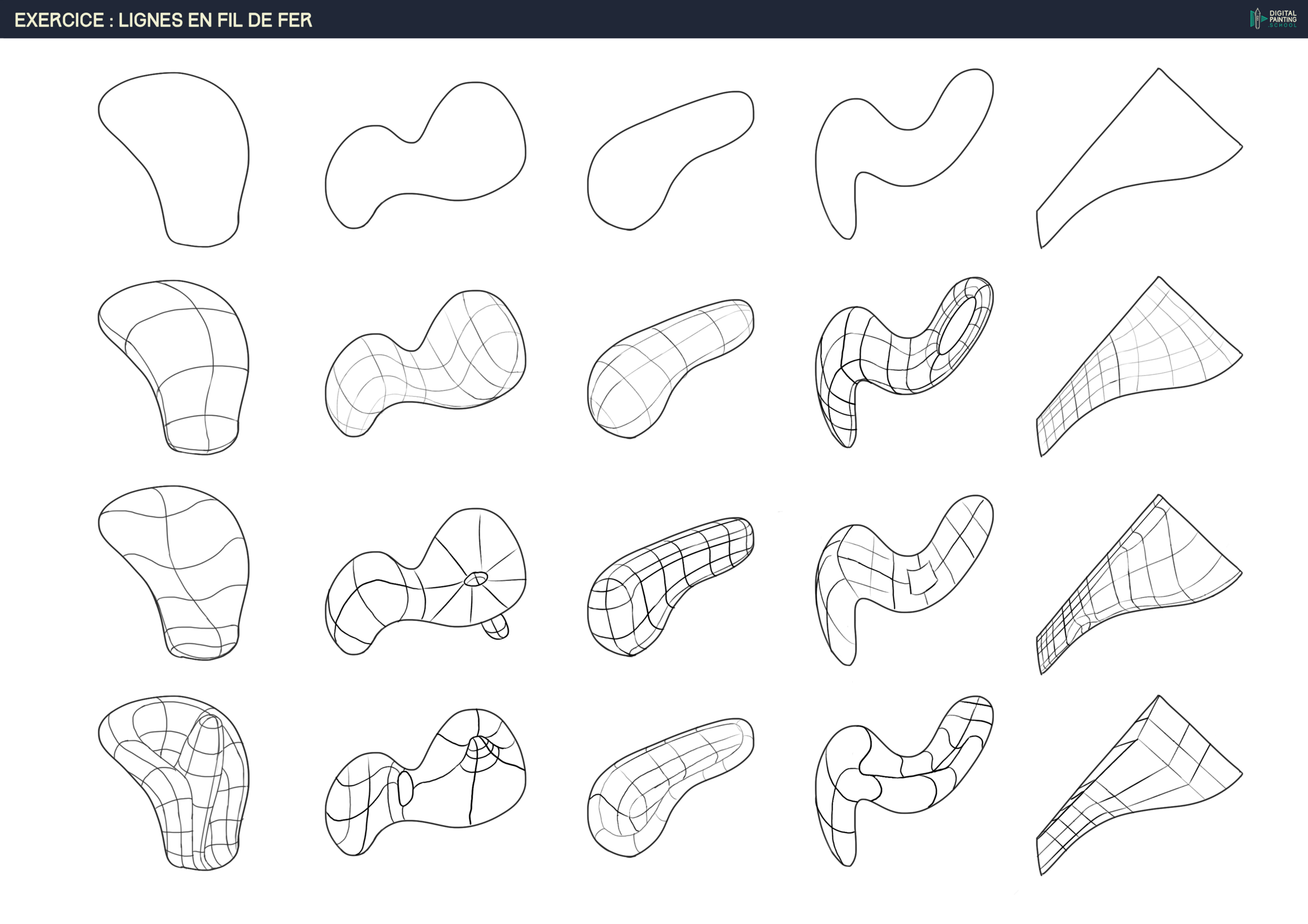Click the EXERCICE : LIGNES EN FIL DE FER title
This screenshot has width=1308, height=924.
tap(163, 20)
